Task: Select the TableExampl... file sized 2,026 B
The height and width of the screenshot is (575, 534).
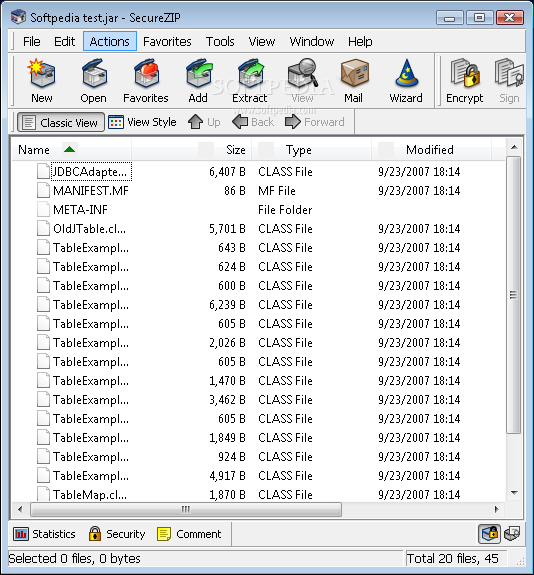Action: 91,343
